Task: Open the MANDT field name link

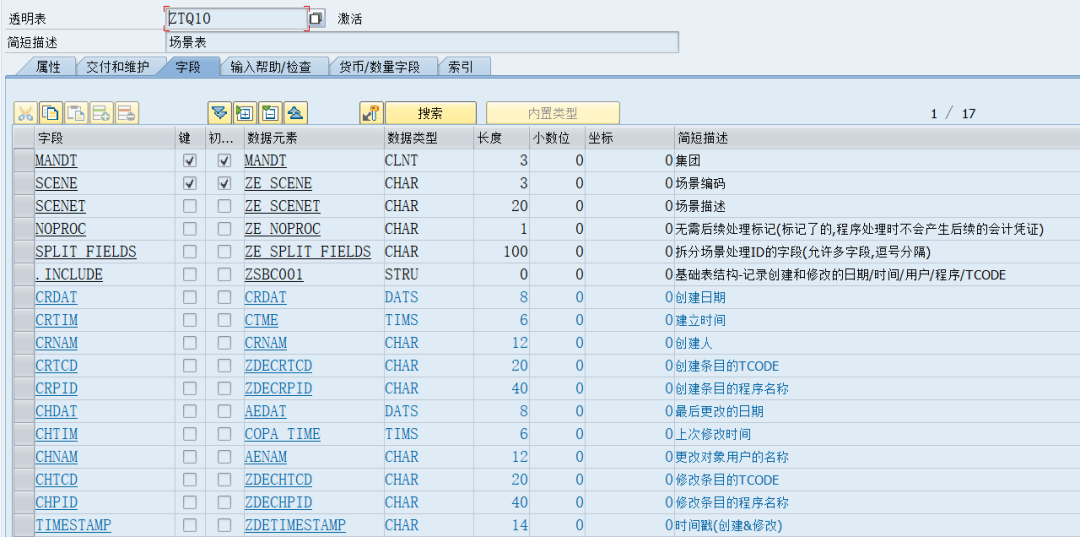Action: point(56,161)
